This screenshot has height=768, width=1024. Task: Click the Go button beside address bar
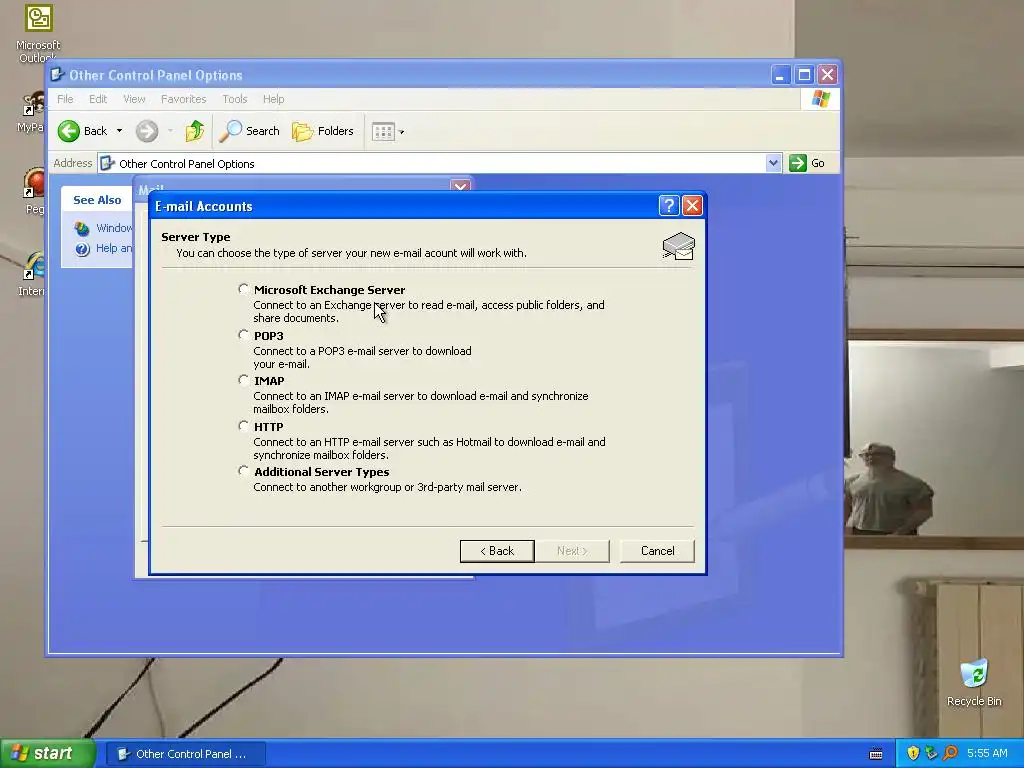pos(807,163)
